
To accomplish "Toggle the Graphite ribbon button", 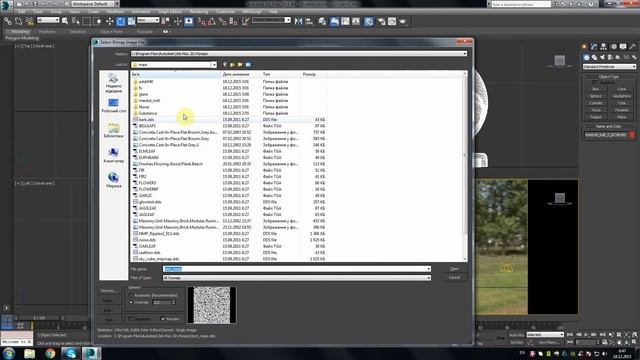I will [335, 21].
